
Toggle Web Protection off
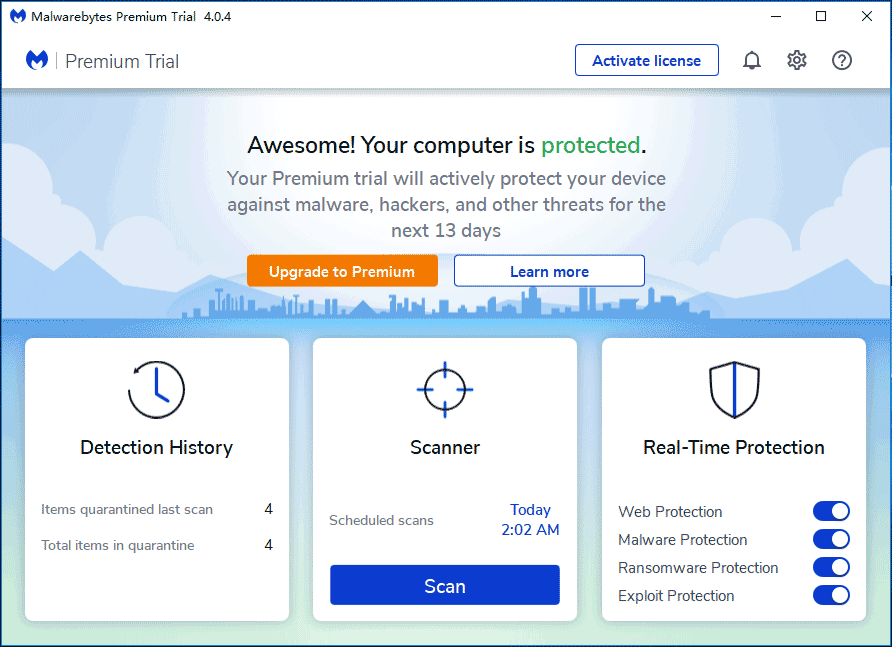point(831,511)
